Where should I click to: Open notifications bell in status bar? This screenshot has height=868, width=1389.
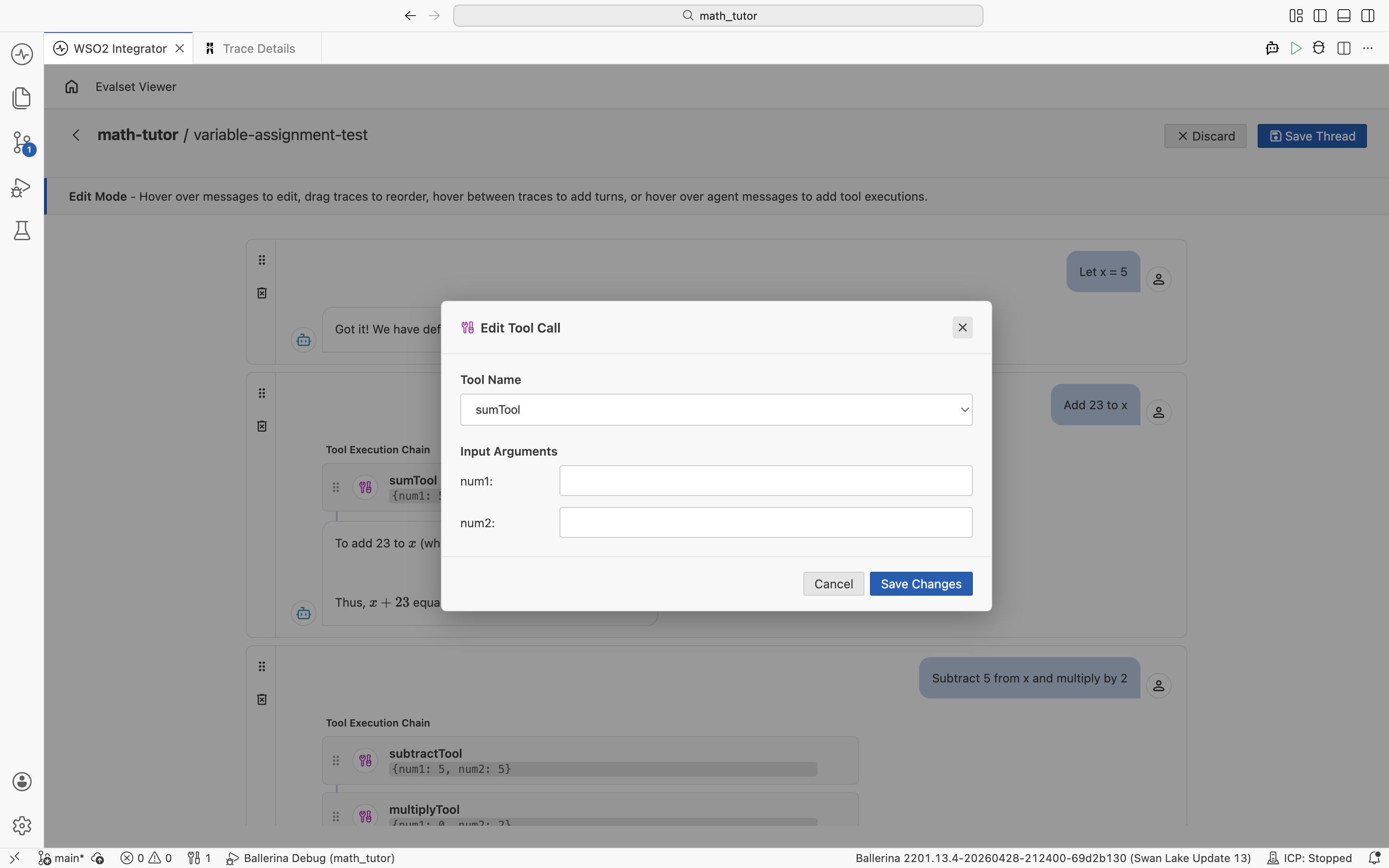(1374, 858)
